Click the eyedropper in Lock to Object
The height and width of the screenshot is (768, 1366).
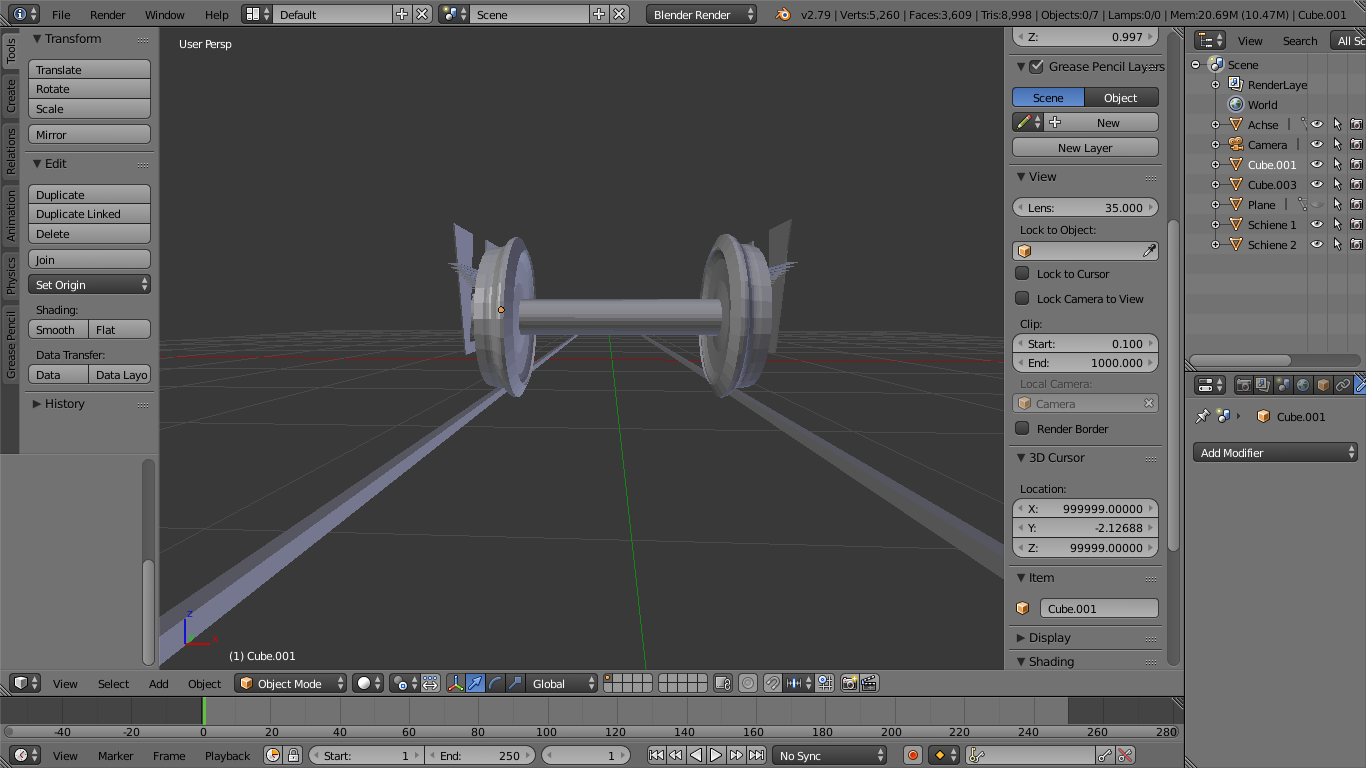pyautogui.click(x=1149, y=251)
